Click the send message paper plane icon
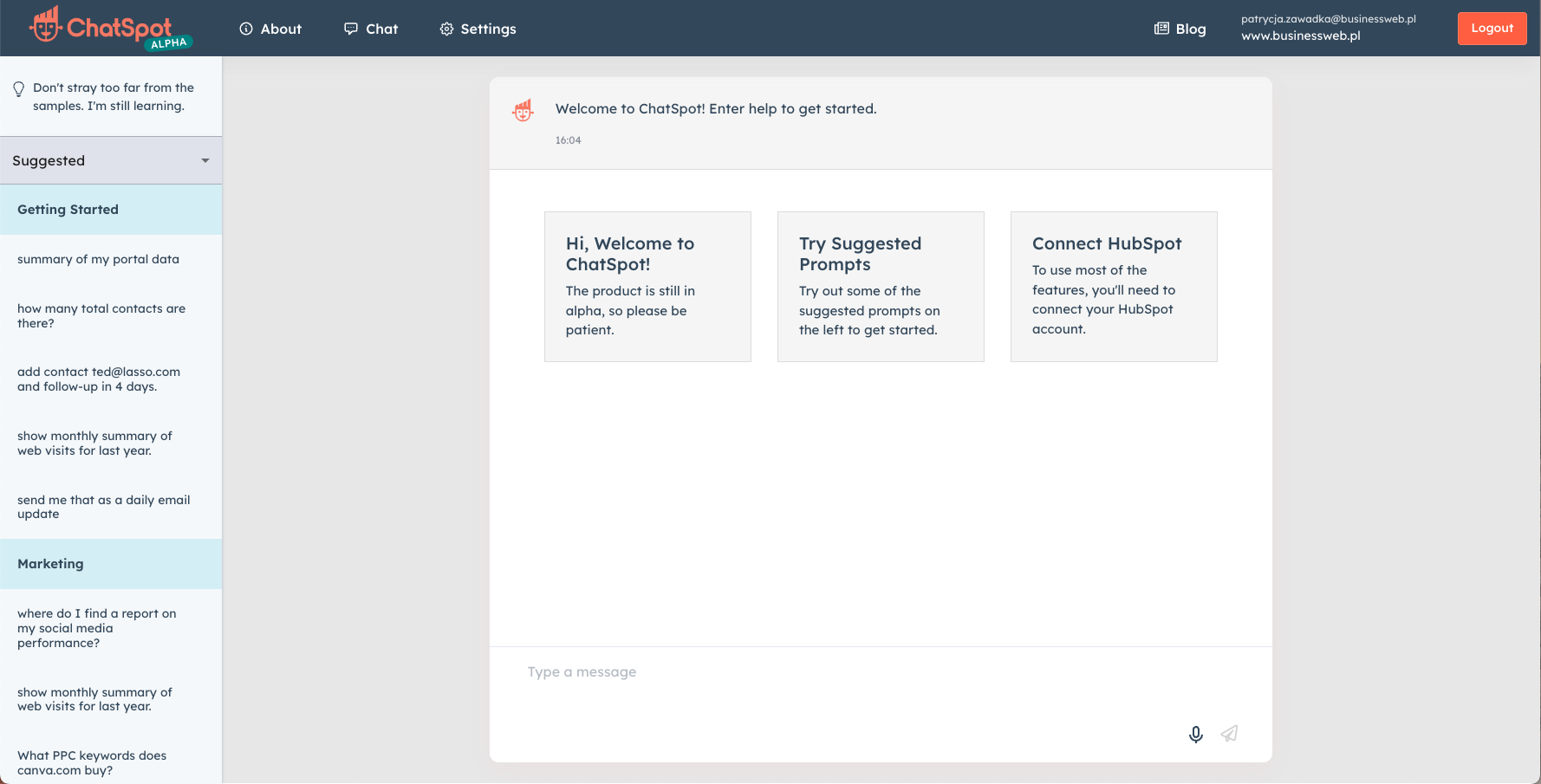The width and height of the screenshot is (1541, 784). point(1229,734)
